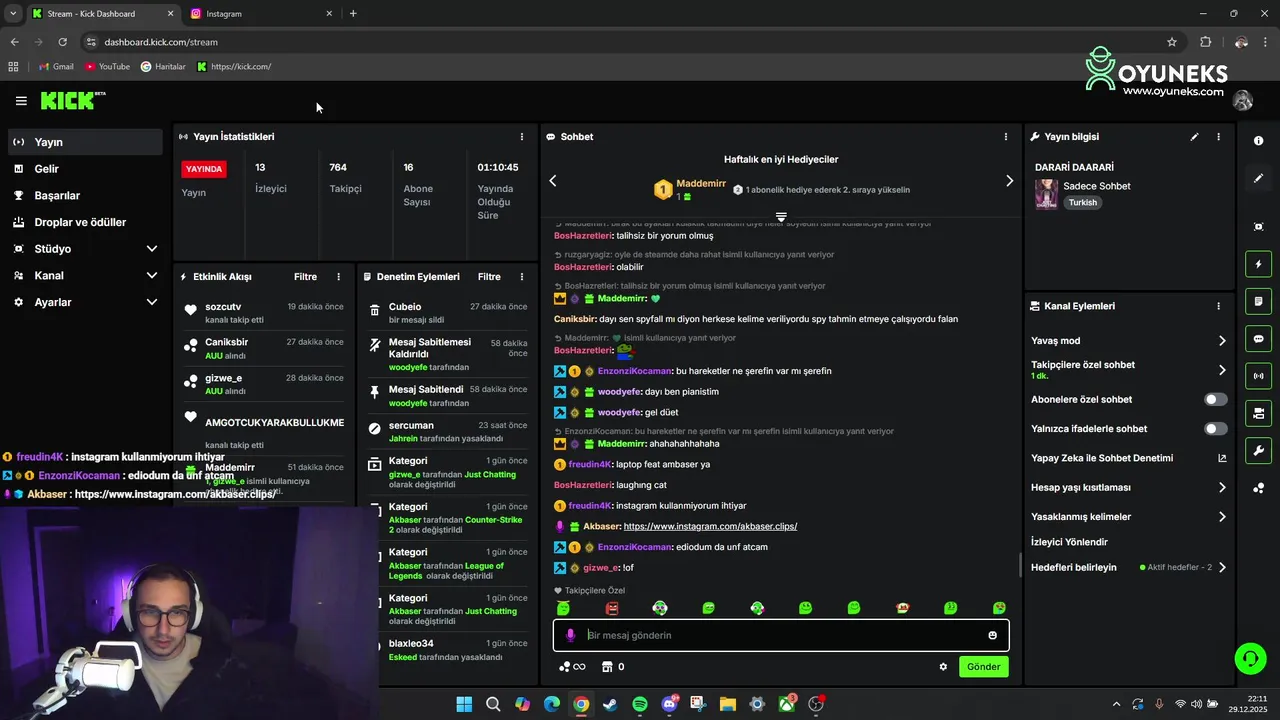
Task: Select Başarılar in the left sidebar
Action: click(85, 196)
